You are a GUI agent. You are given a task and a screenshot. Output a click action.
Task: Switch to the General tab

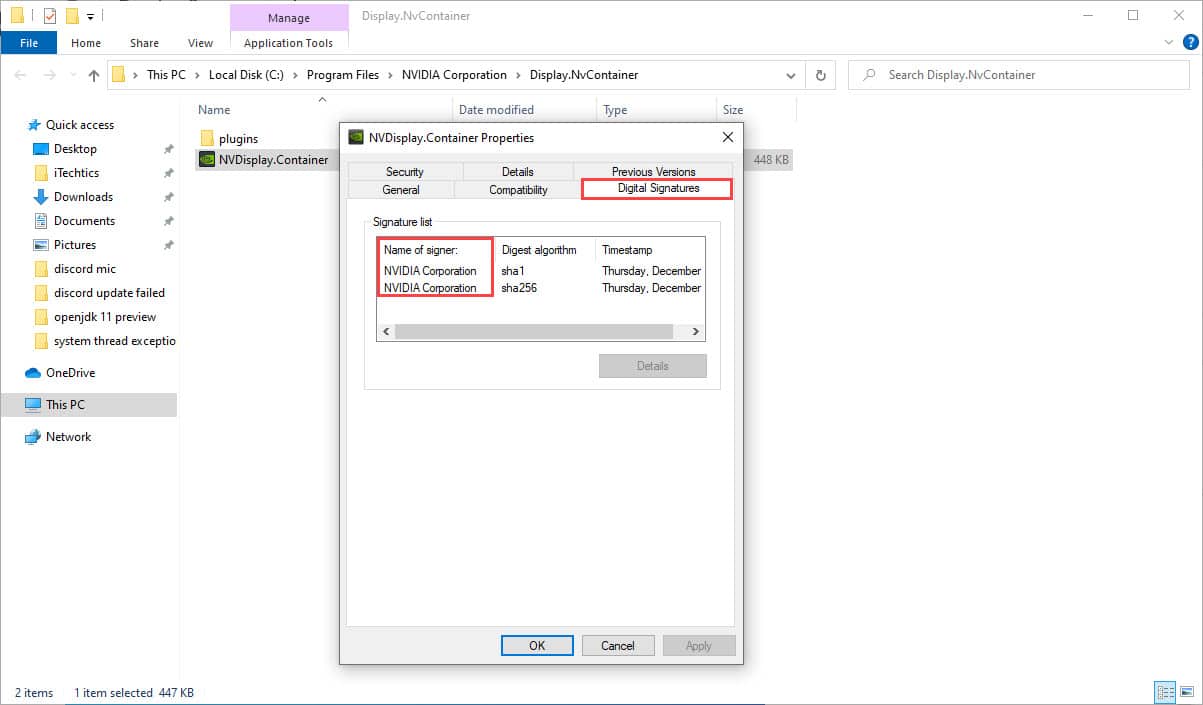[x=401, y=190]
